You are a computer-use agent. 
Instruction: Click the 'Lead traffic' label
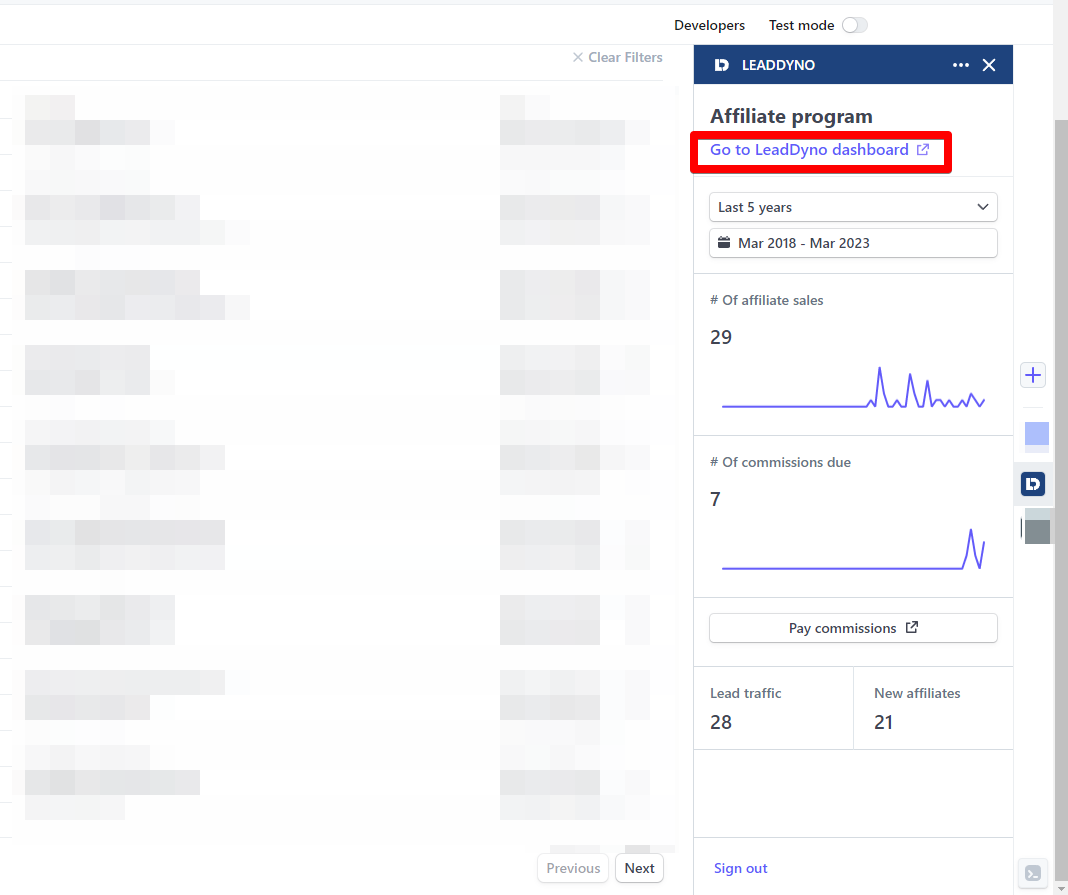click(745, 693)
